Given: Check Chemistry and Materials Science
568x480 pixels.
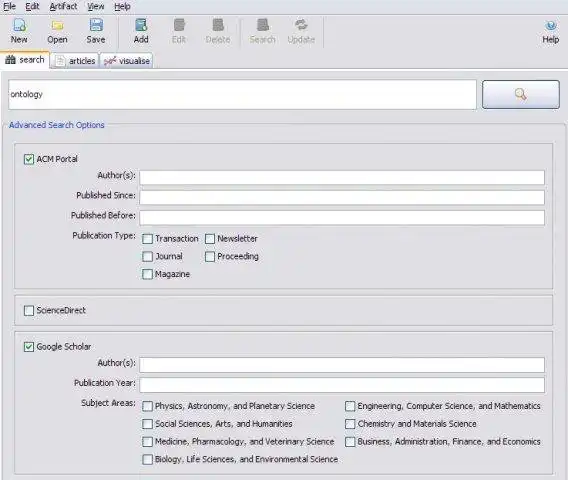Looking at the screenshot, I should click(x=350, y=424).
